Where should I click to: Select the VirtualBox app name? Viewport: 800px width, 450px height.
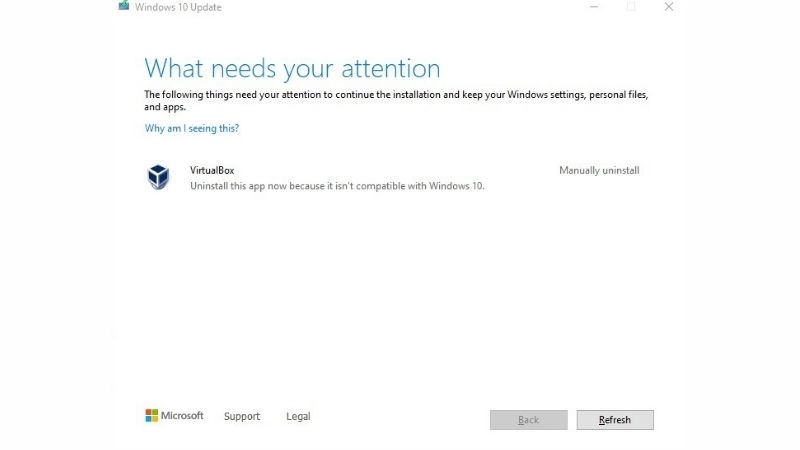click(212, 170)
